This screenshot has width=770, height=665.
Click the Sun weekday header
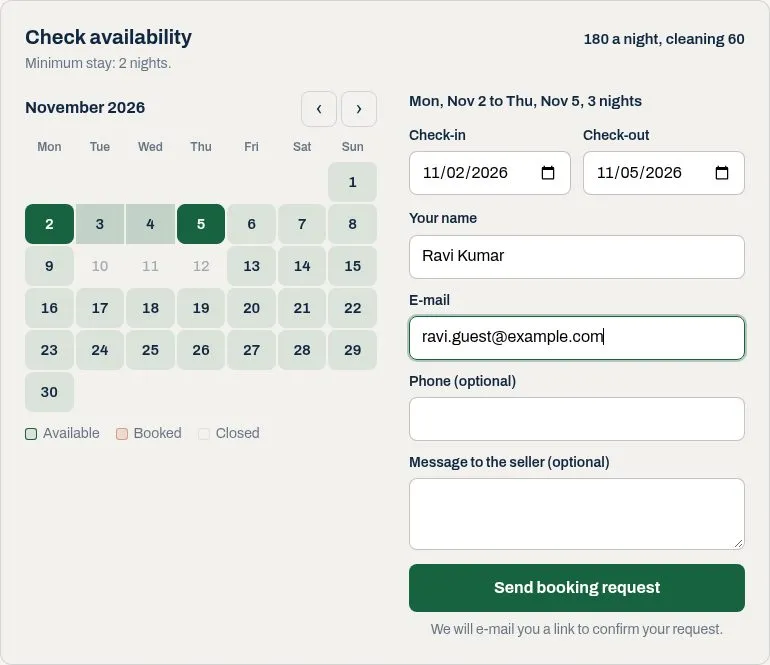pyautogui.click(x=353, y=147)
